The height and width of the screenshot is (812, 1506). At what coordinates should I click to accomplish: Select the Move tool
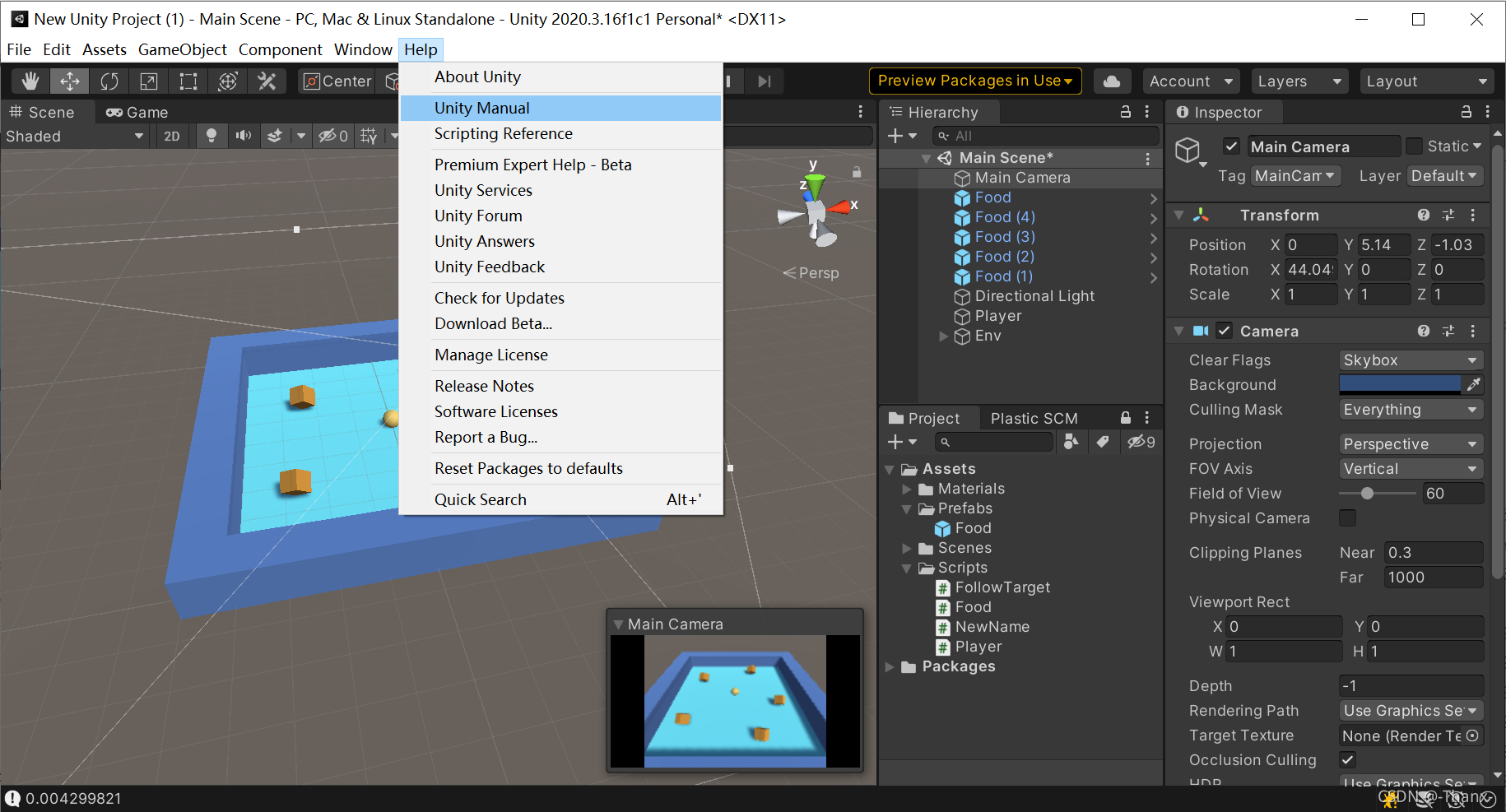coord(70,81)
